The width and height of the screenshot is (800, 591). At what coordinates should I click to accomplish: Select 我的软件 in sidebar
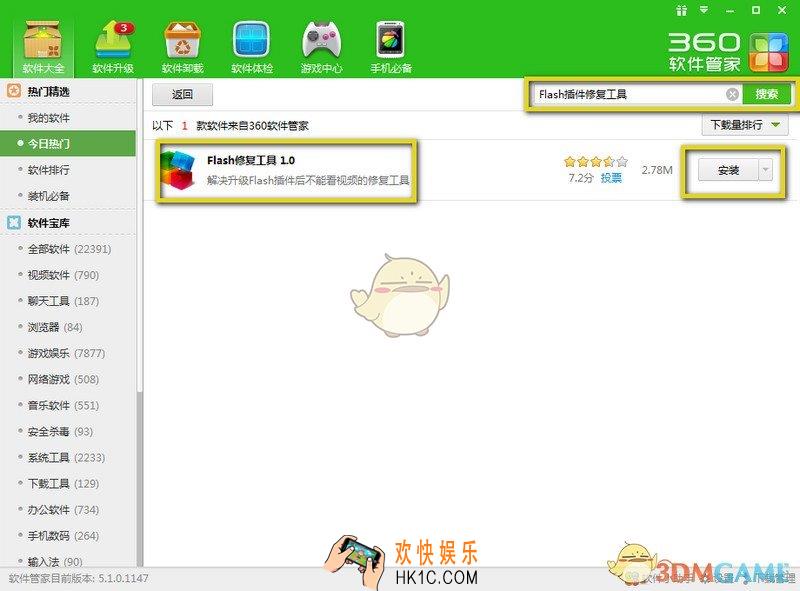point(68,117)
